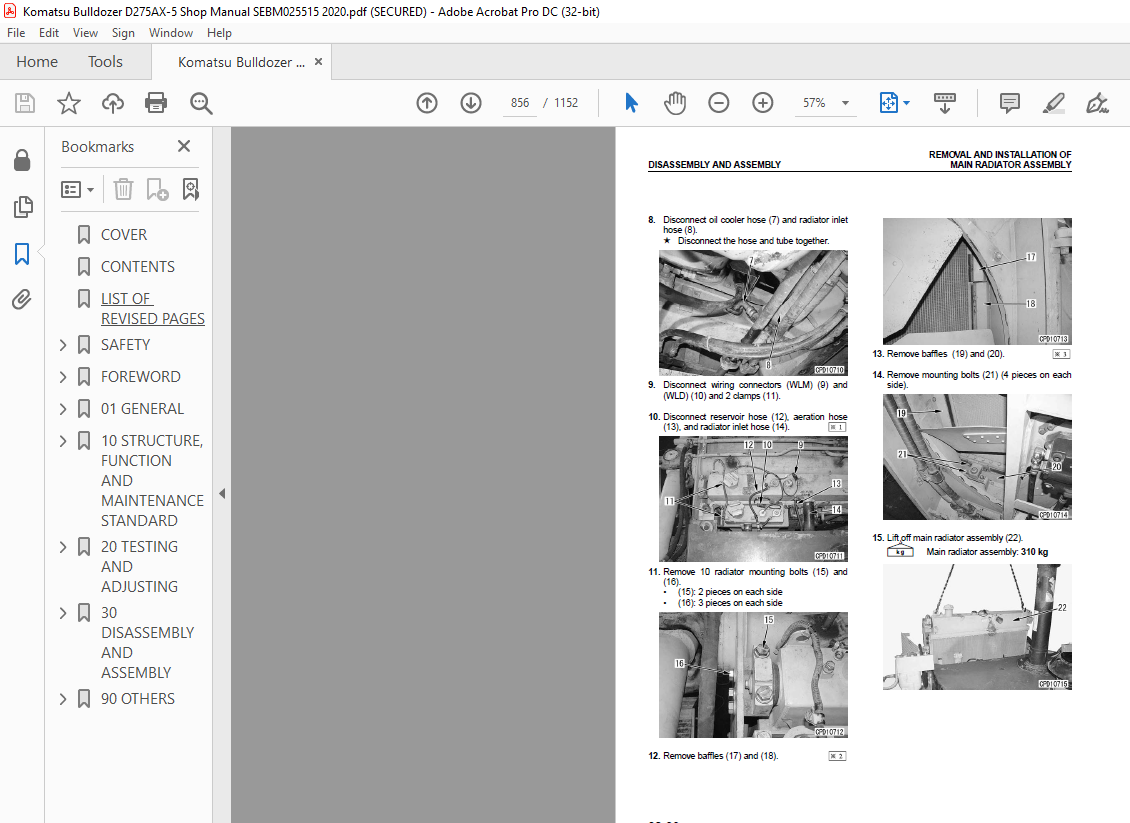
Task: Zoom in with the plus button
Action: (762, 103)
